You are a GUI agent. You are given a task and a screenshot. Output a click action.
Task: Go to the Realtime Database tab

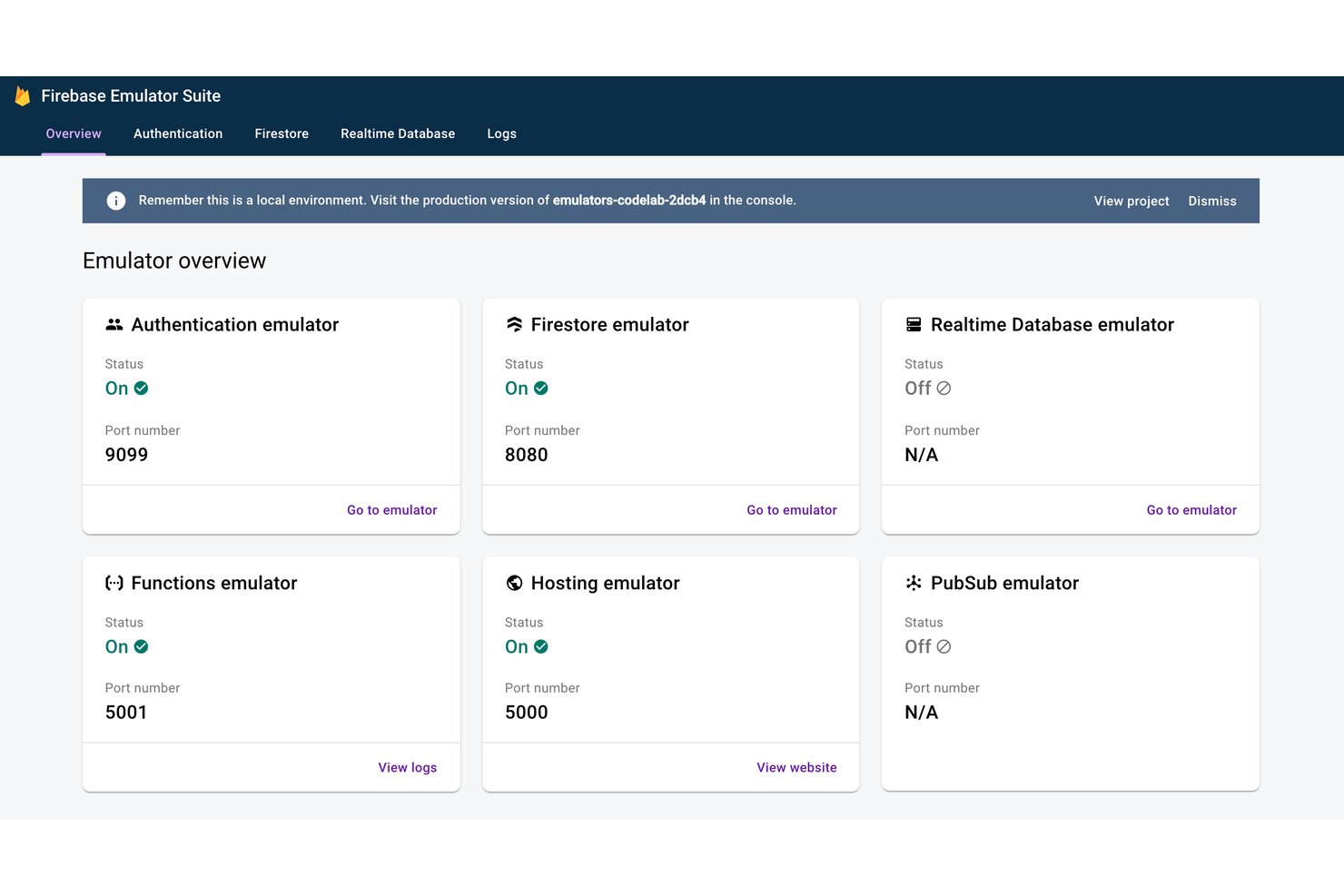(398, 133)
